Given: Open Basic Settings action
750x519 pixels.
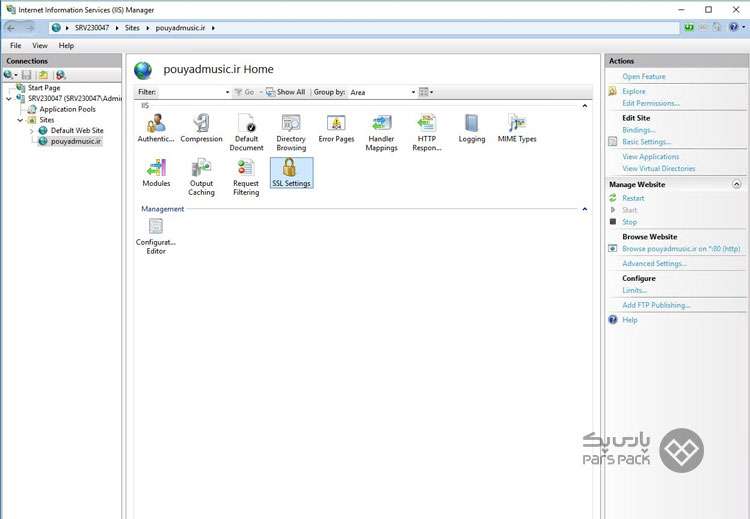Looking at the screenshot, I should (646, 142).
